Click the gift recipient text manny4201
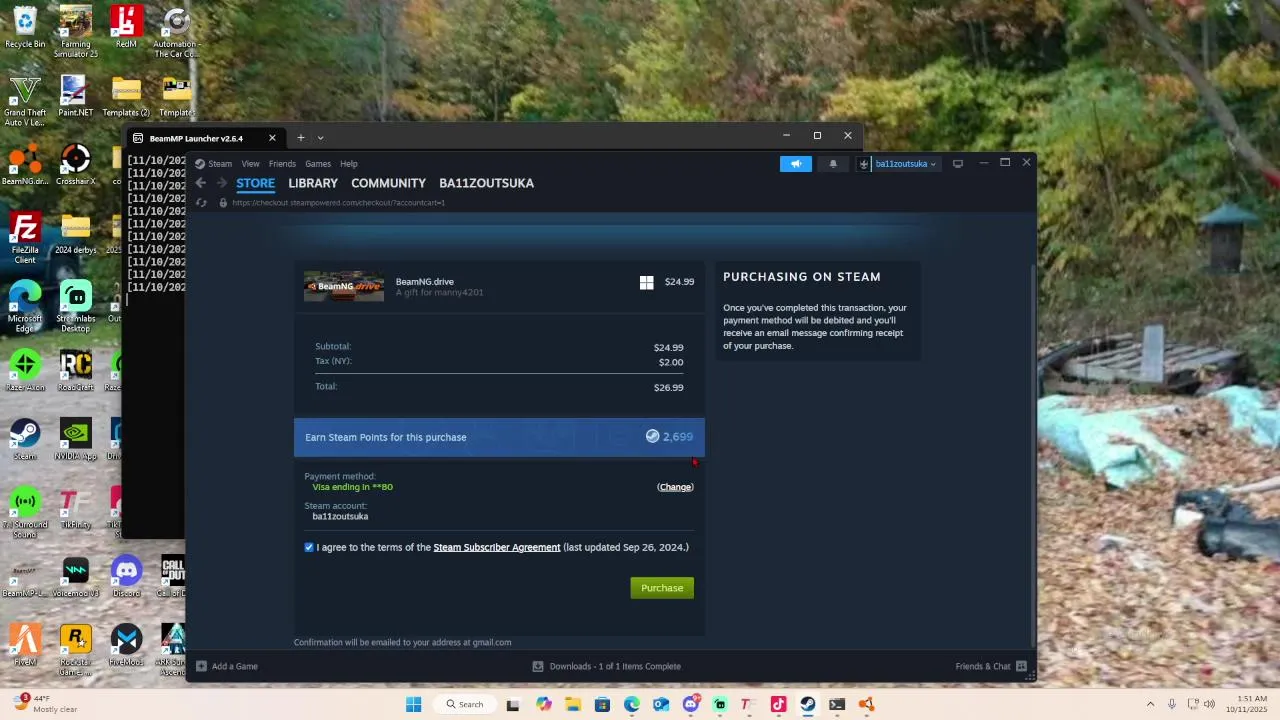The image size is (1280, 720). 439,293
